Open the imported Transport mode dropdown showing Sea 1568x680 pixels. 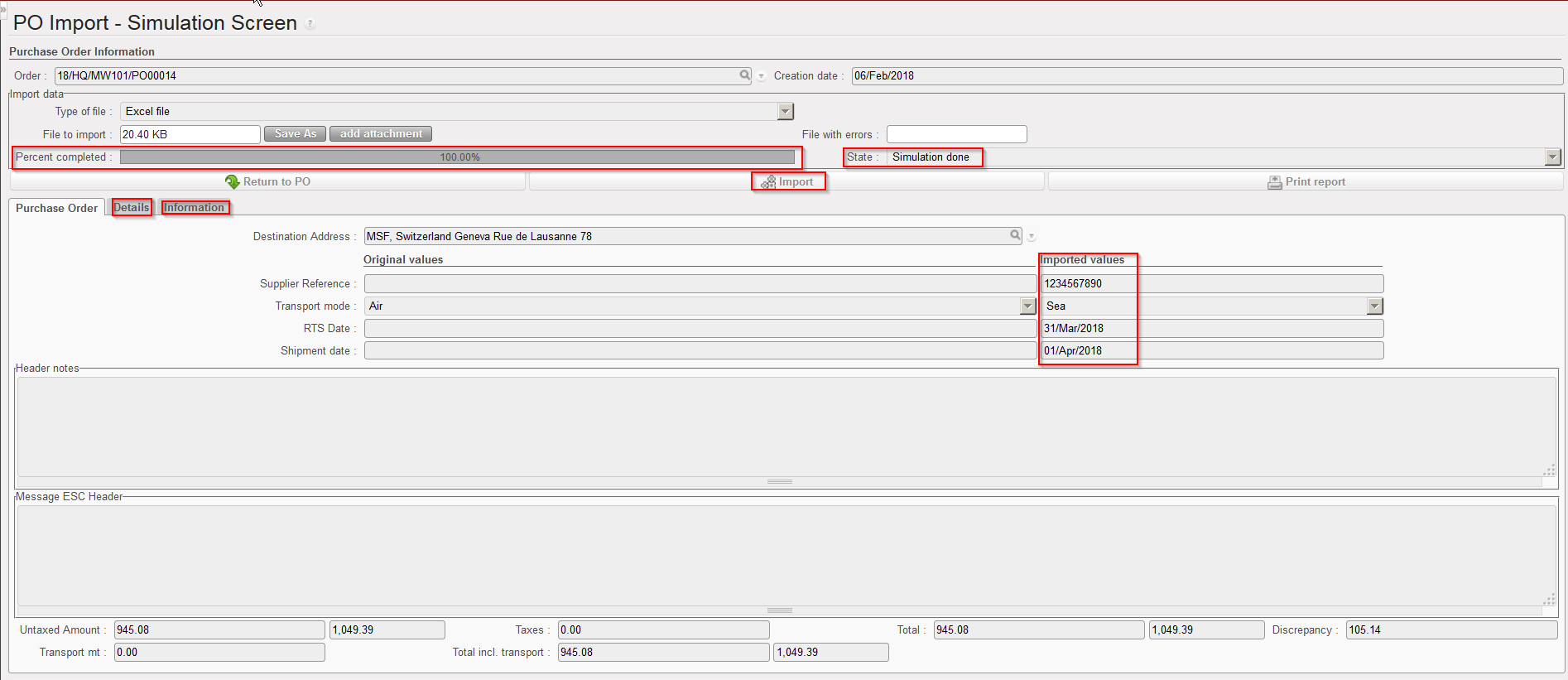[1374, 306]
